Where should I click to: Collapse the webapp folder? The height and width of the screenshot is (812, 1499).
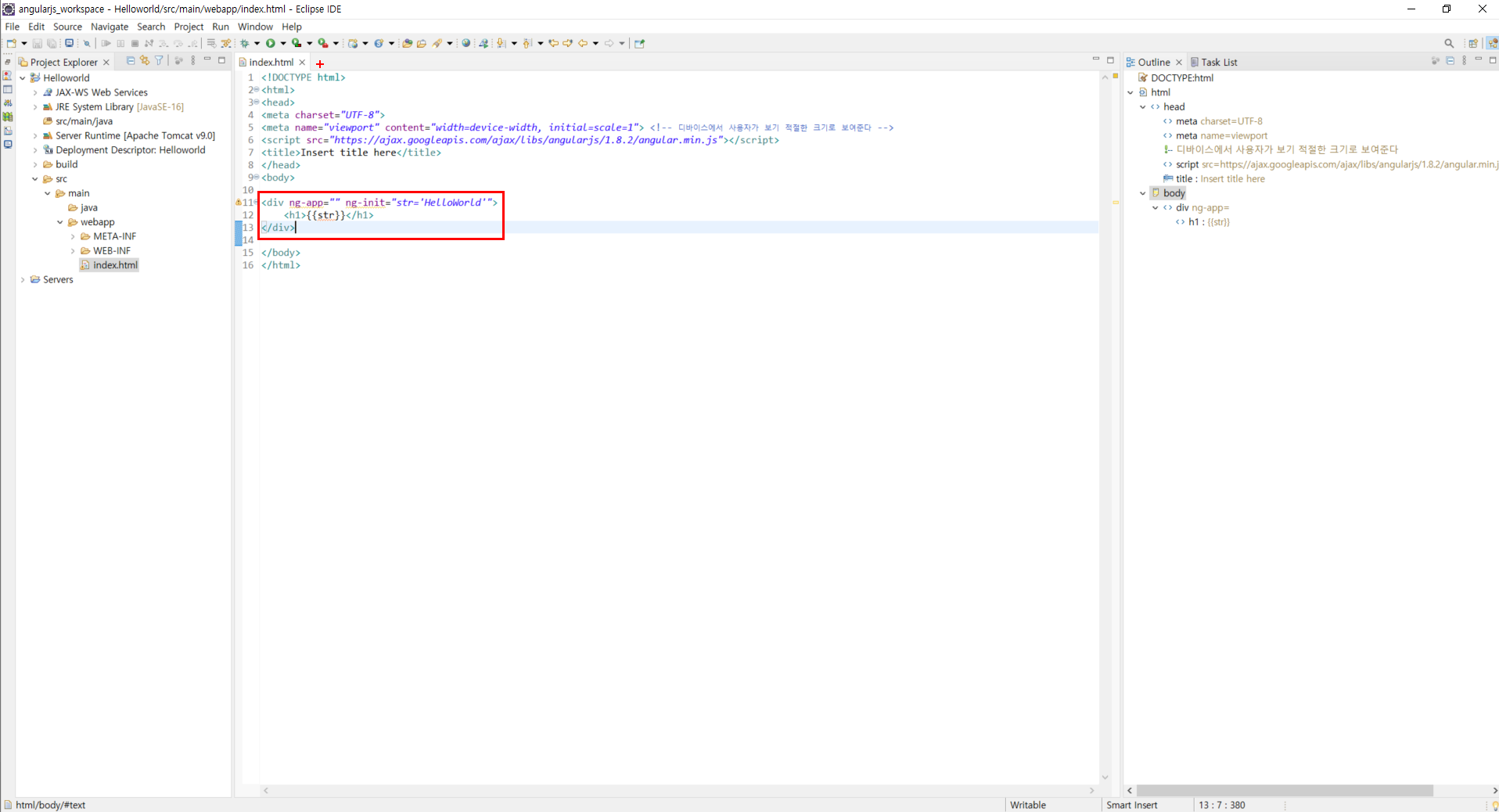60,222
